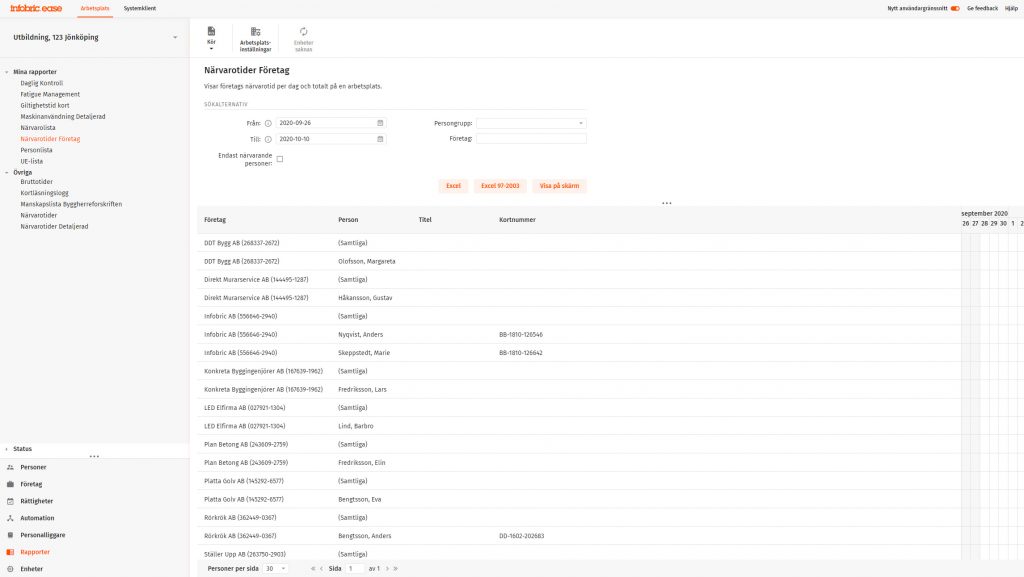Select the Närvarotider Företag report
This screenshot has height=577, width=1024.
point(50,139)
